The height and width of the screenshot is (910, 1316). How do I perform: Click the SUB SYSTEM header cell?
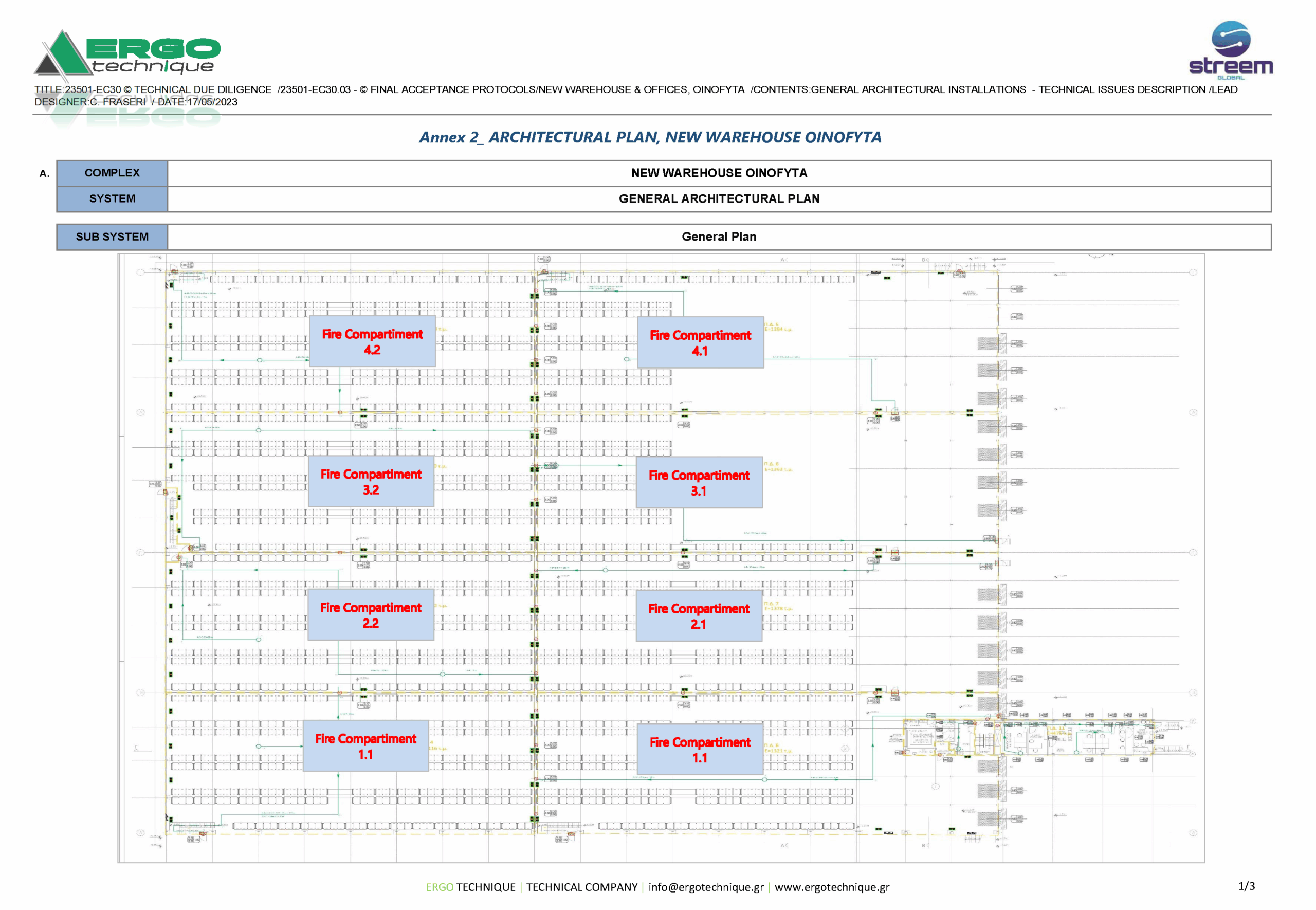pyautogui.click(x=112, y=236)
